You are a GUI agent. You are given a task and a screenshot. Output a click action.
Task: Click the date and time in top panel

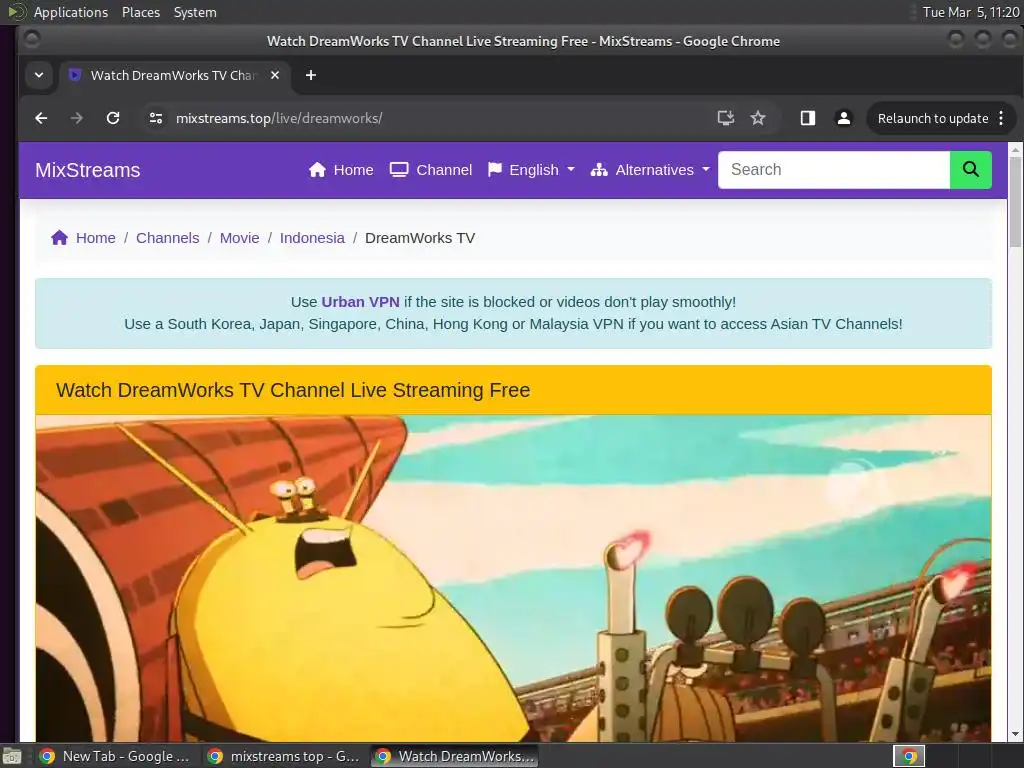coord(970,12)
